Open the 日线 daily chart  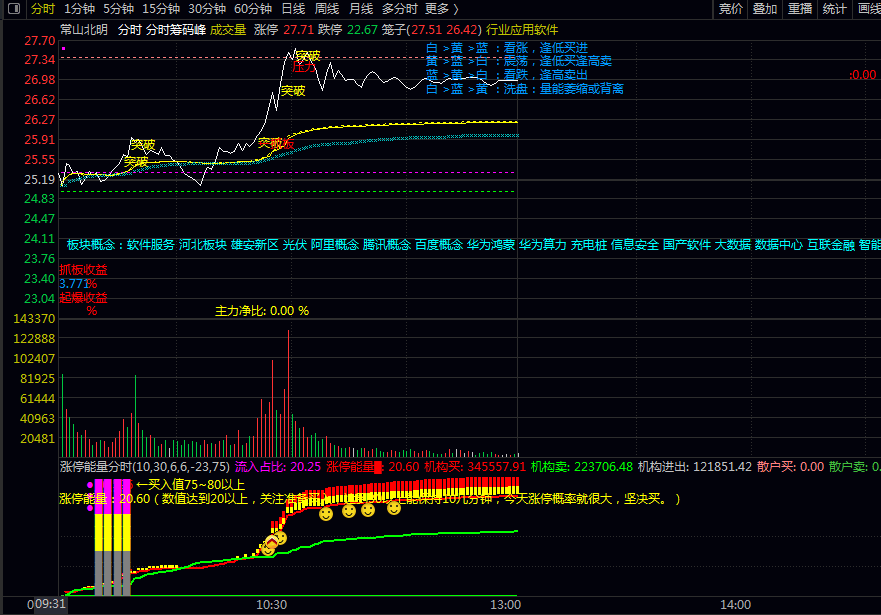point(293,8)
